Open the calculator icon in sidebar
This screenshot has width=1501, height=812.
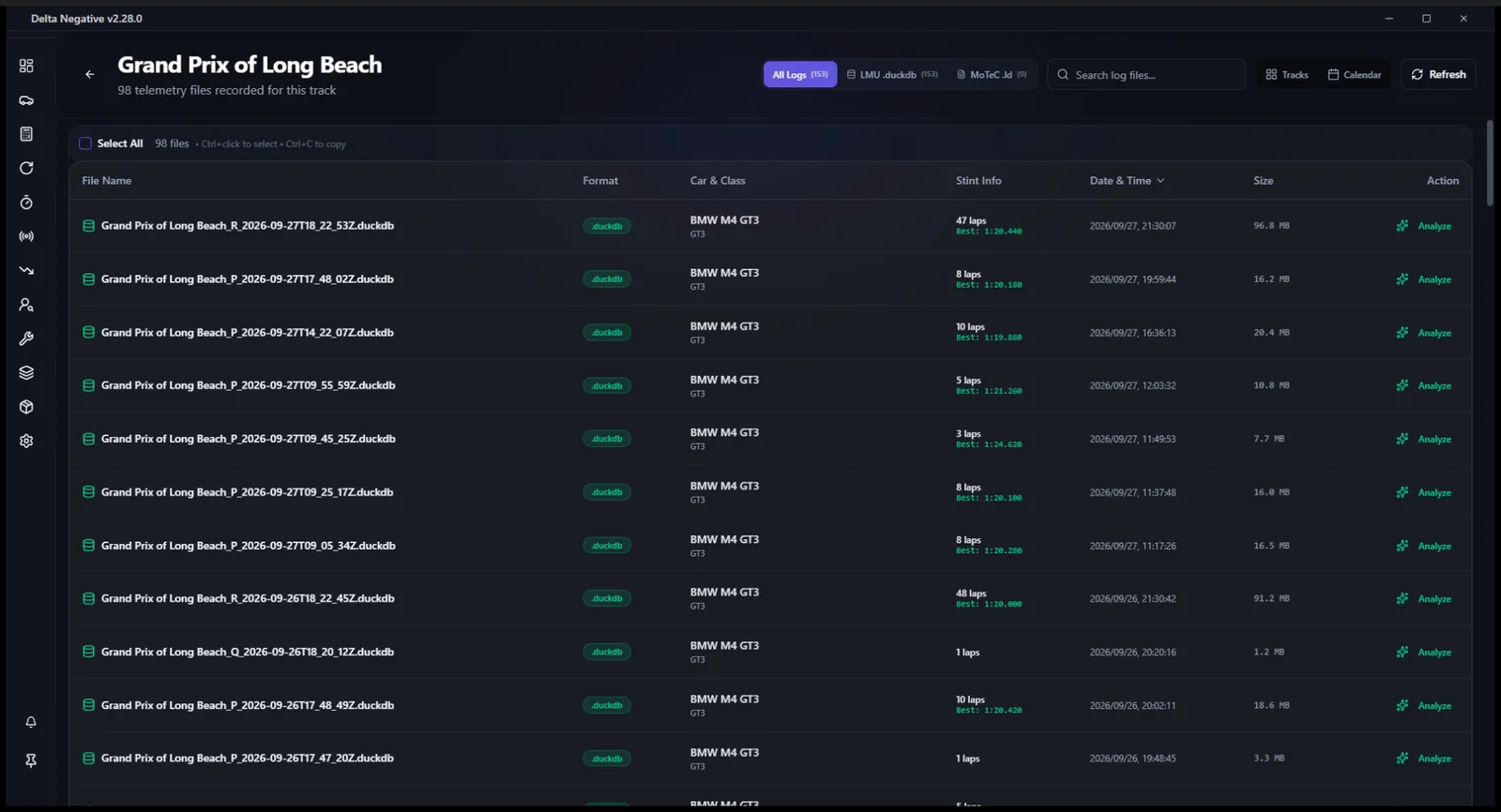point(26,134)
